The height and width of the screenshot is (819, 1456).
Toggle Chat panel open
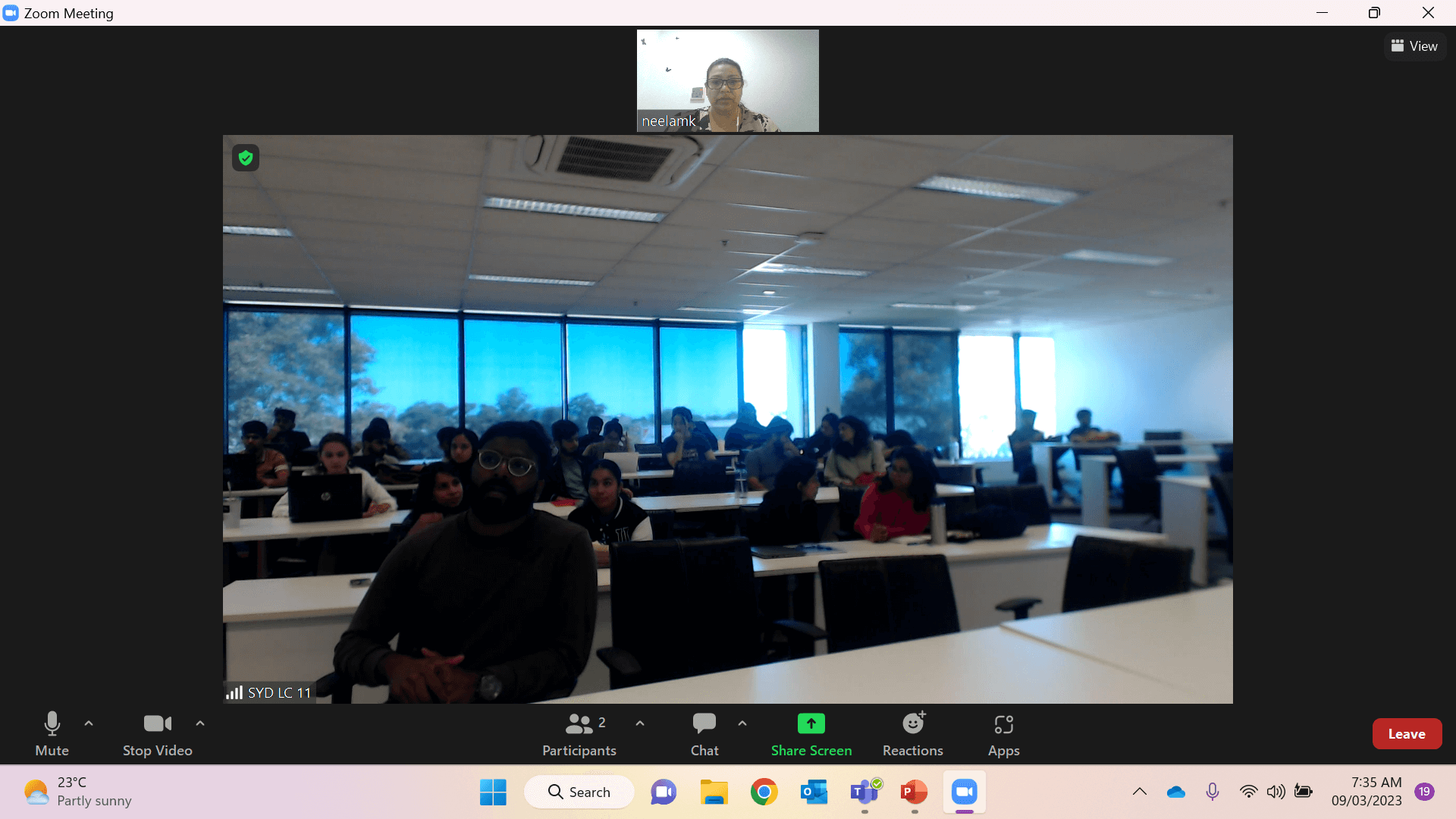704,733
